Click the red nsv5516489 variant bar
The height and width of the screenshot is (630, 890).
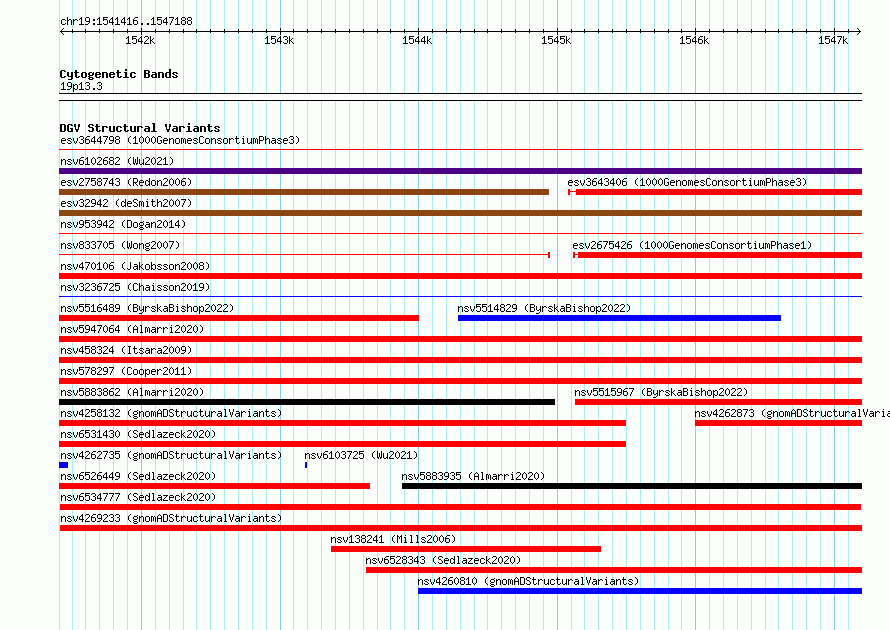coord(239,318)
